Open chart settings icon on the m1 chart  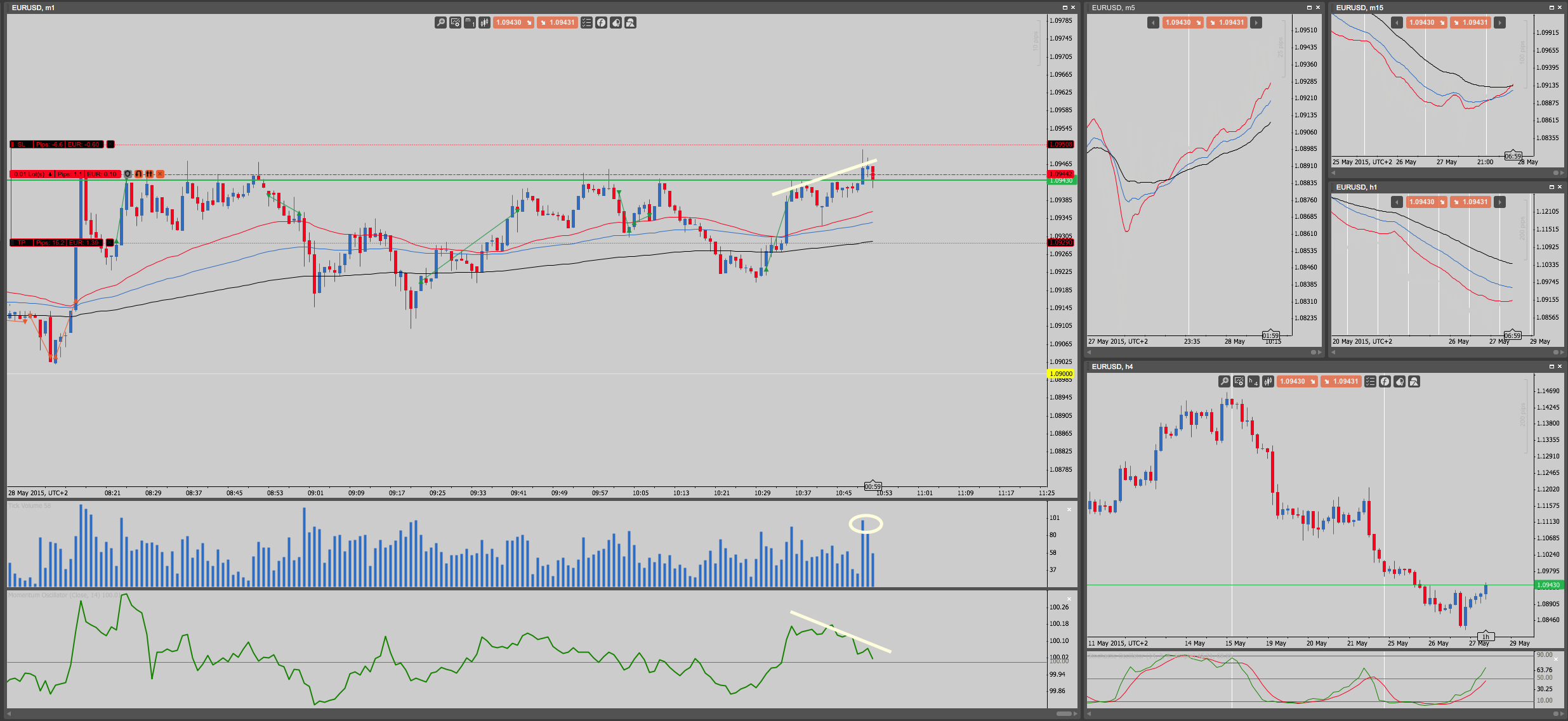coord(455,23)
